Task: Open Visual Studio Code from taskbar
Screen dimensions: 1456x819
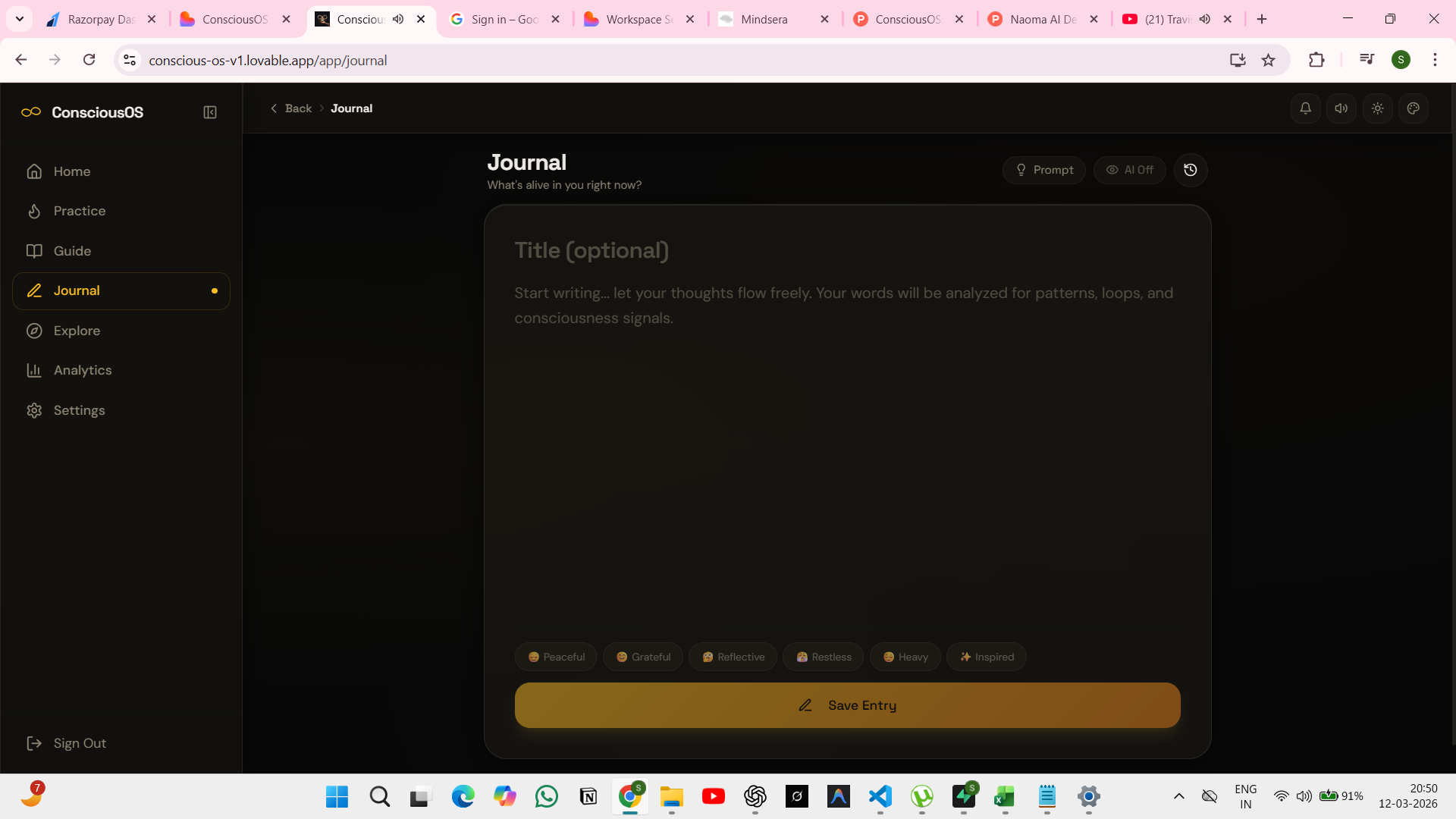Action: pyautogui.click(x=880, y=796)
